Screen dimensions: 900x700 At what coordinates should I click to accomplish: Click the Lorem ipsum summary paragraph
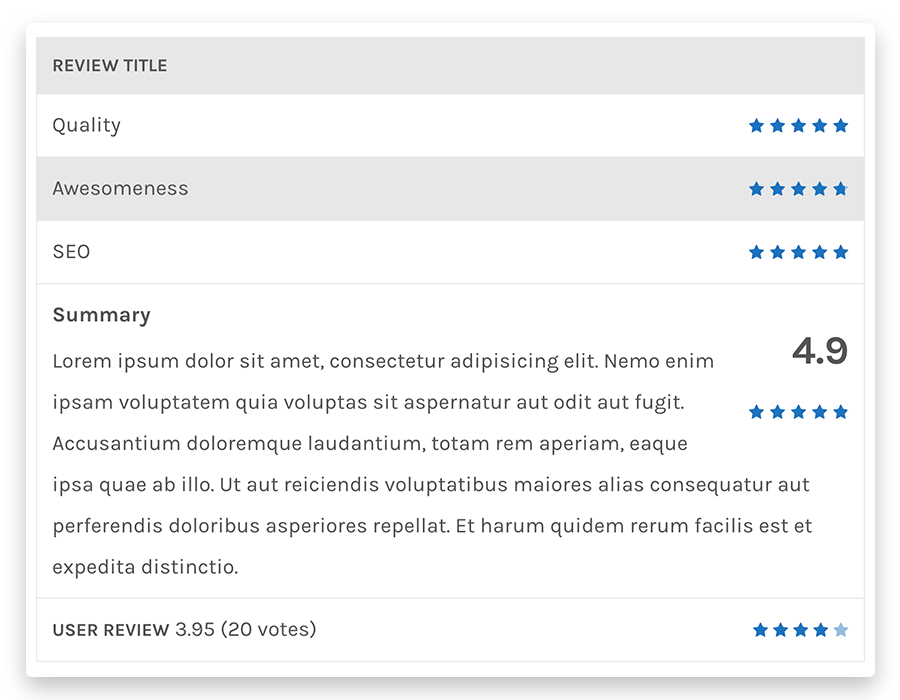point(433,464)
